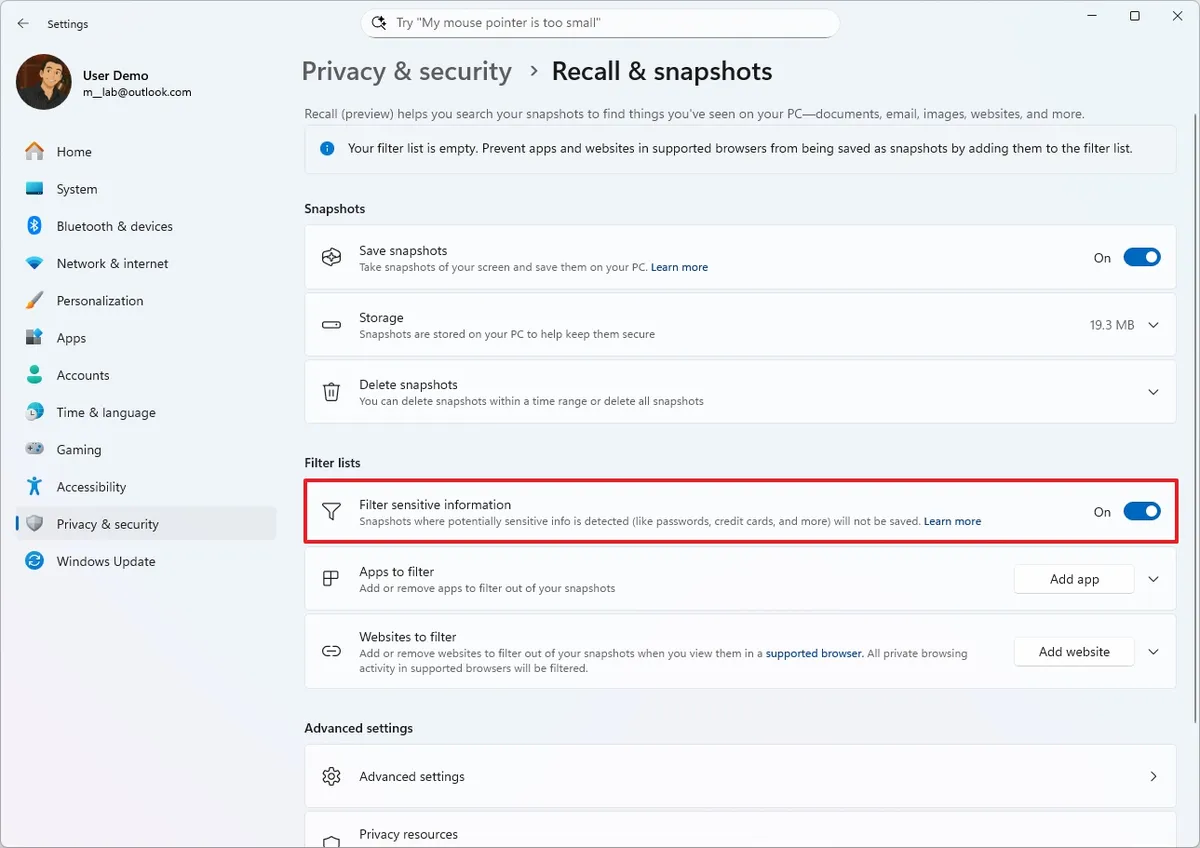This screenshot has height=848, width=1200.
Task: Expand the Delete snapshots section
Action: pyautogui.click(x=1153, y=391)
